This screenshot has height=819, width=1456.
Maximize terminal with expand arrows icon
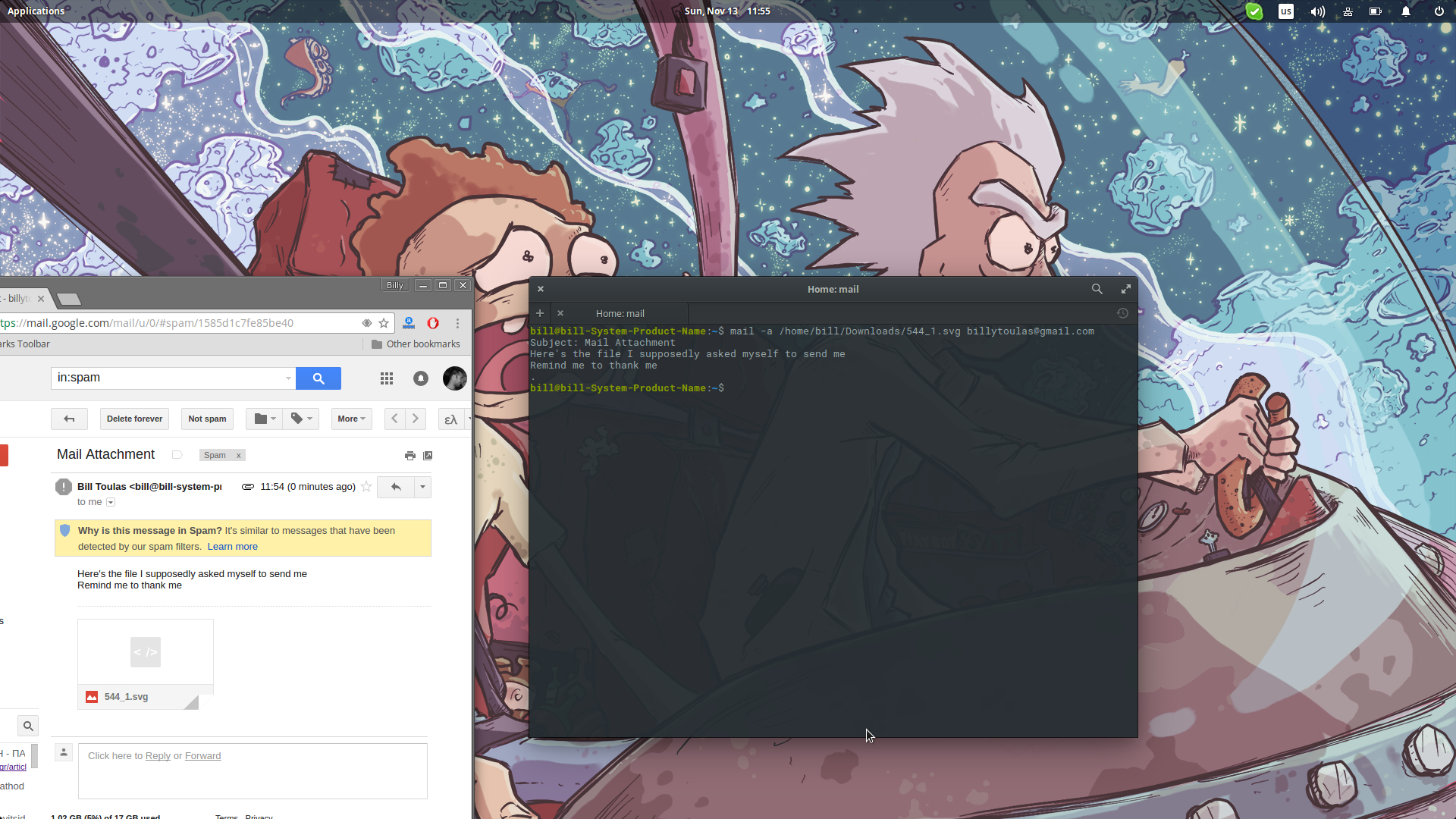[x=1126, y=289]
